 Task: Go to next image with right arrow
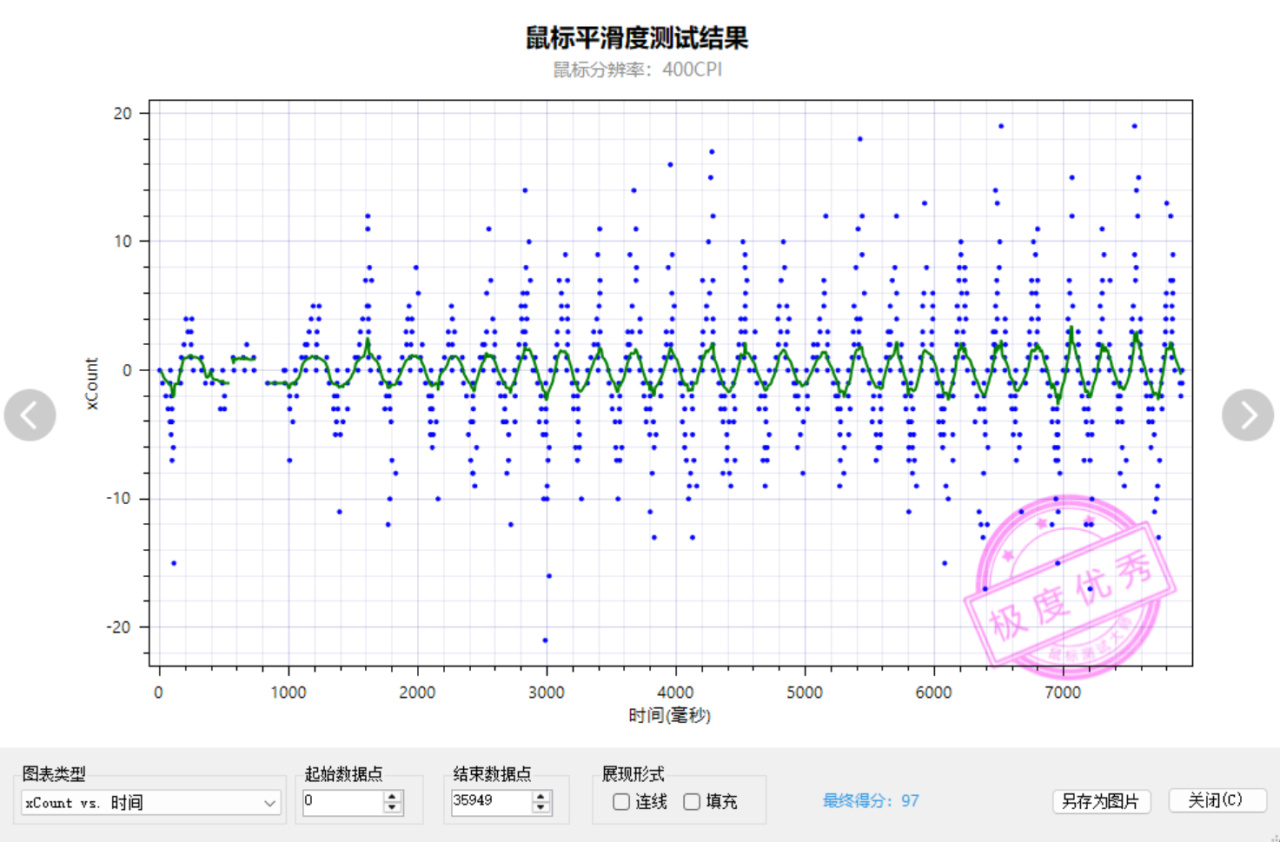click(1248, 415)
